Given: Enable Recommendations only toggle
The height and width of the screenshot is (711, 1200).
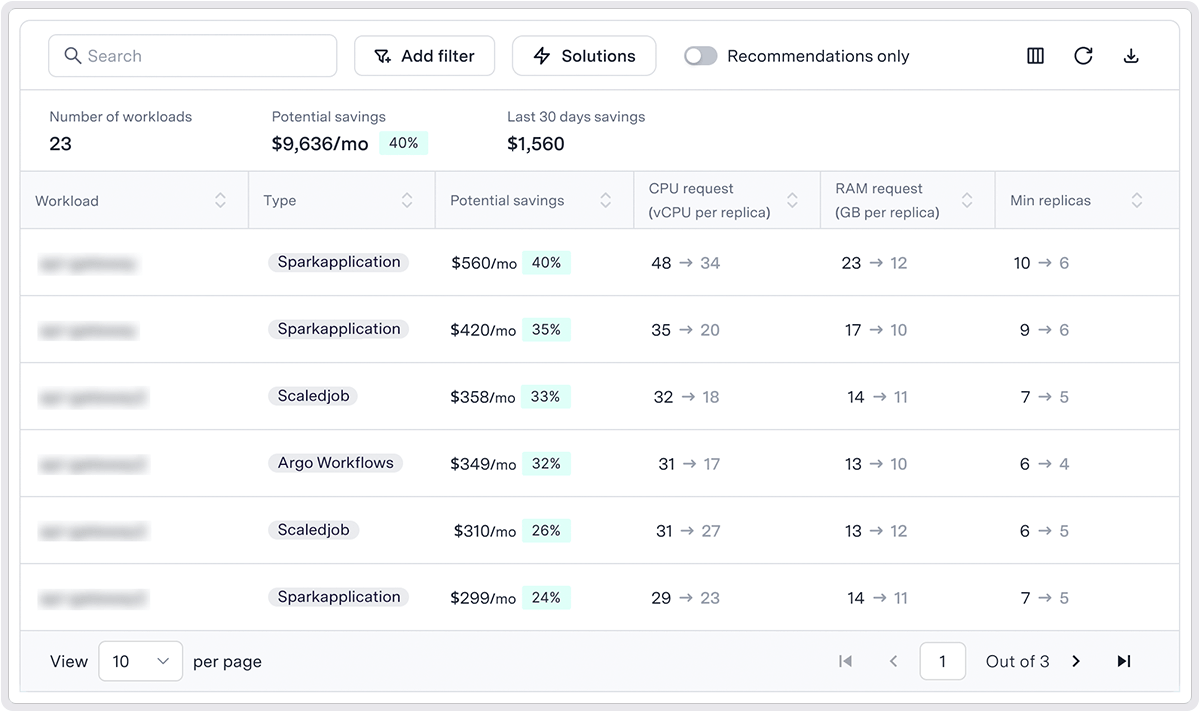Looking at the screenshot, I should pos(700,56).
